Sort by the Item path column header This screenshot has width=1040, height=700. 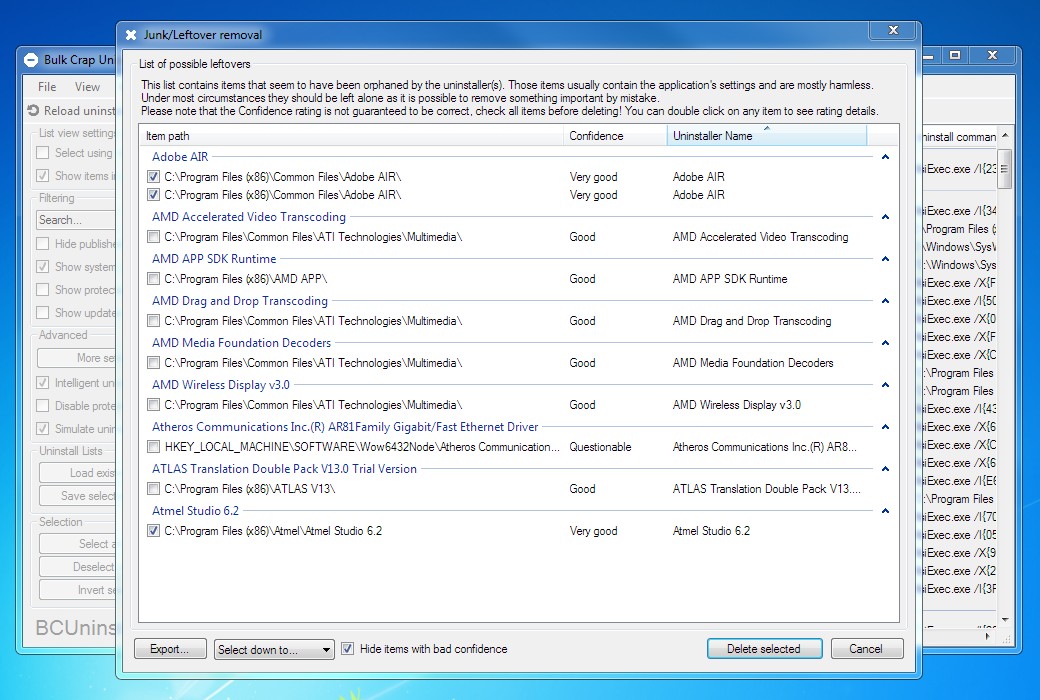click(352, 135)
